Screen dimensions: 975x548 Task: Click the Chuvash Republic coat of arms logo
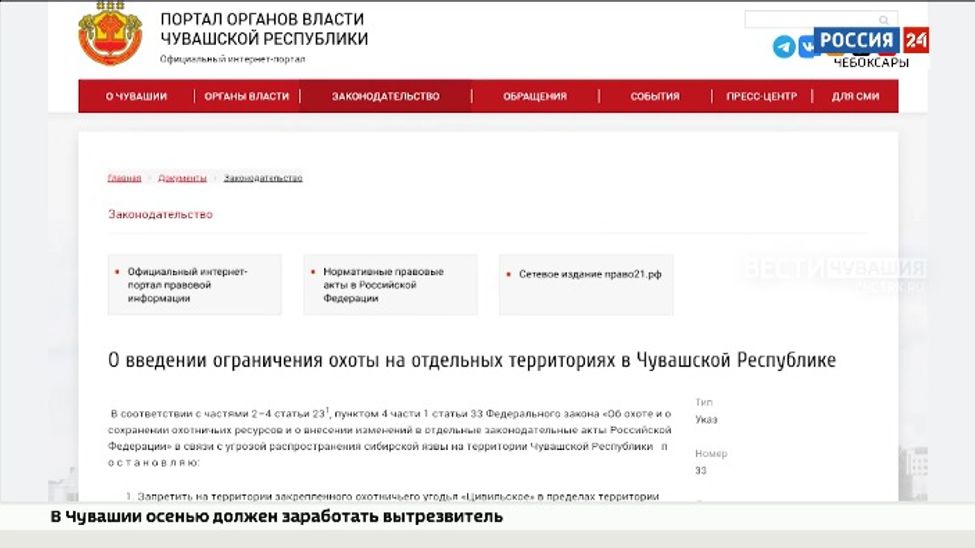110,33
